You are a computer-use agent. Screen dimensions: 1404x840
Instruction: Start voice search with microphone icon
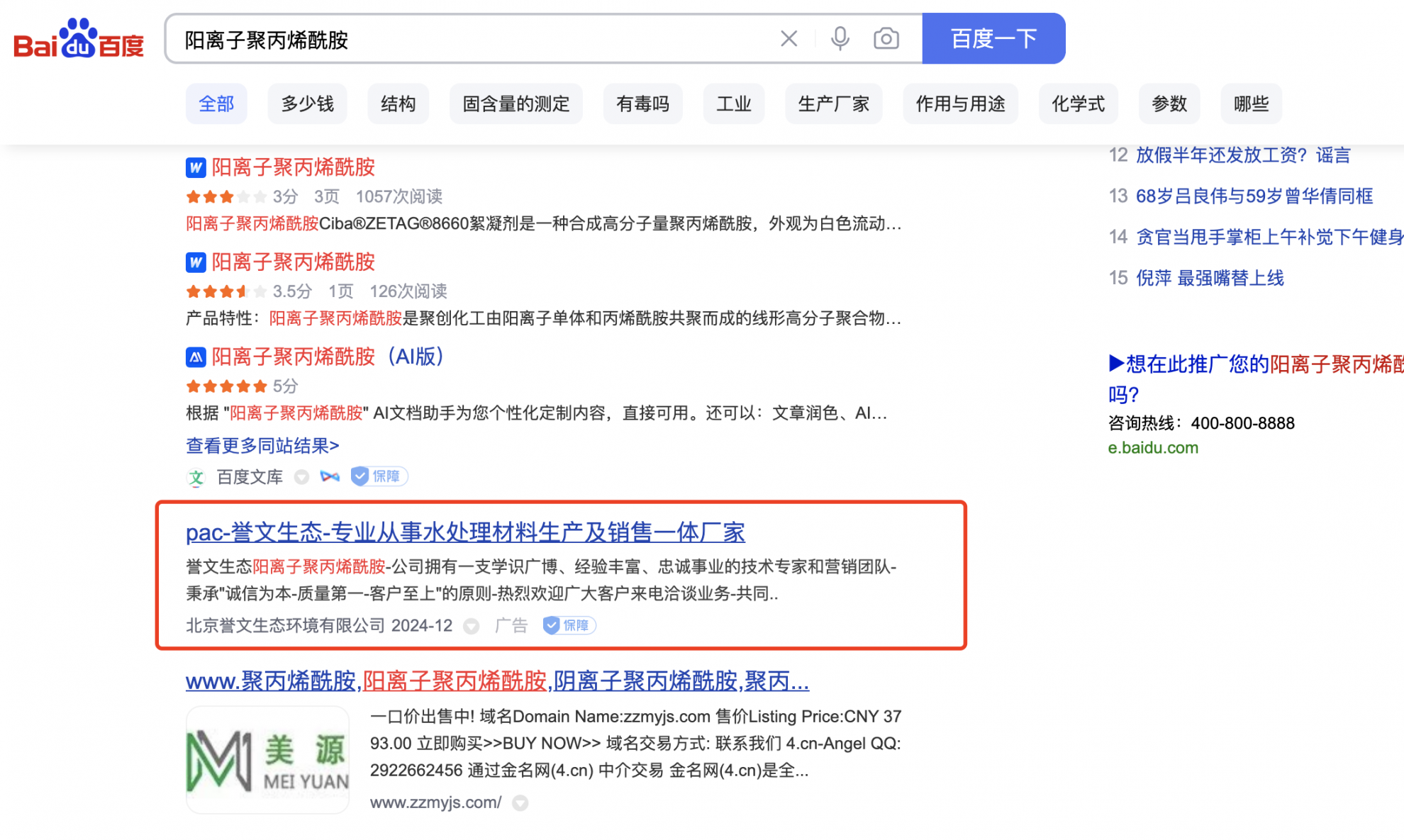point(840,38)
